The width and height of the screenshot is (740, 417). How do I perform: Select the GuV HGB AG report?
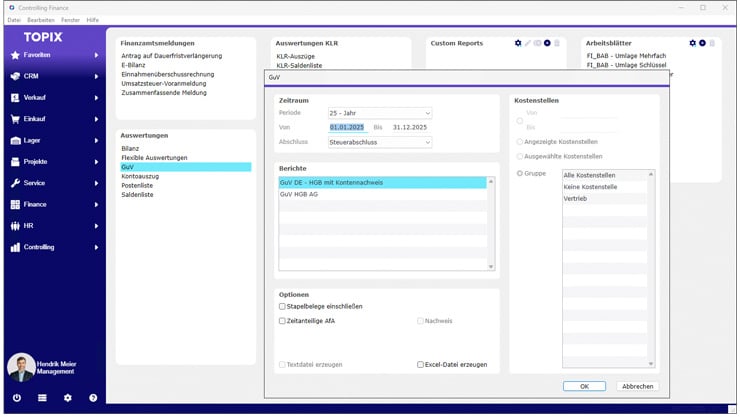300,194
